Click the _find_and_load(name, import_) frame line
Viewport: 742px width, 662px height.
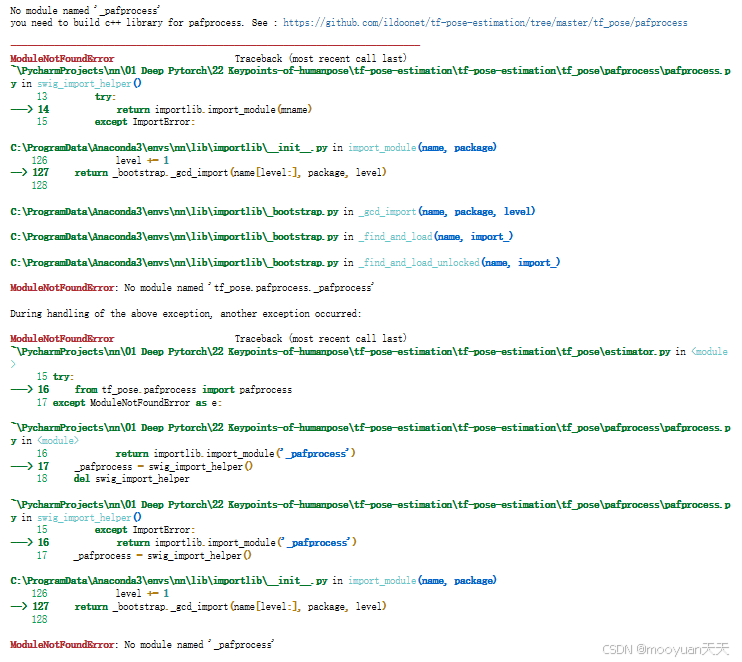coord(262,237)
